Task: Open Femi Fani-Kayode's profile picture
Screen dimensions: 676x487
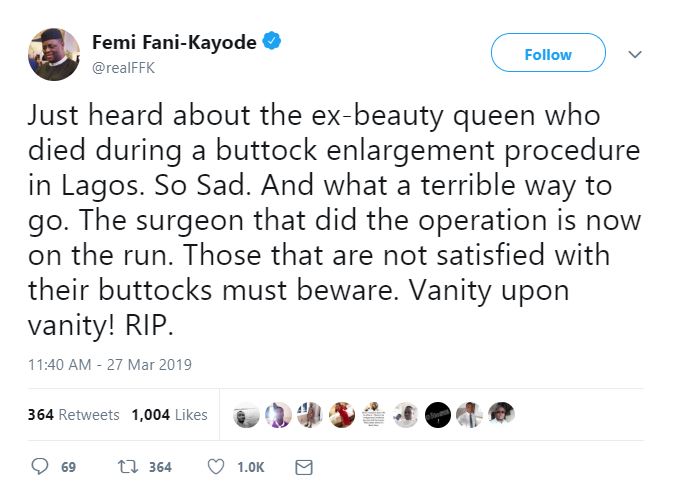Action: (x=52, y=53)
